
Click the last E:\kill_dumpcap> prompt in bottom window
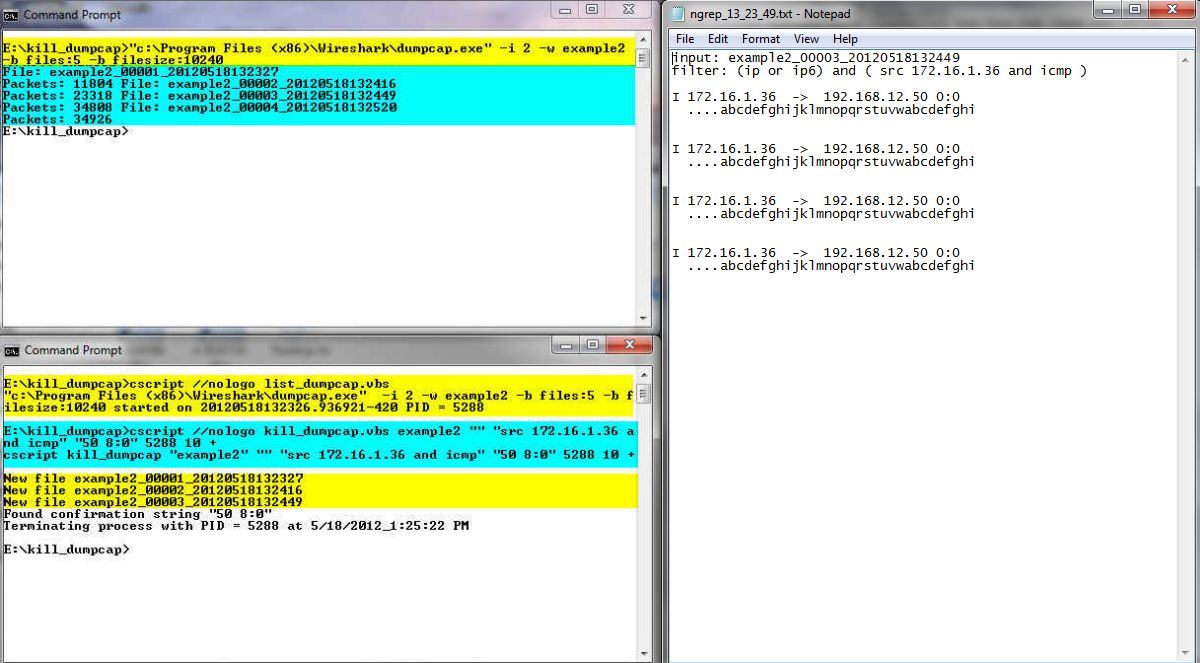pyautogui.click(x=66, y=550)
